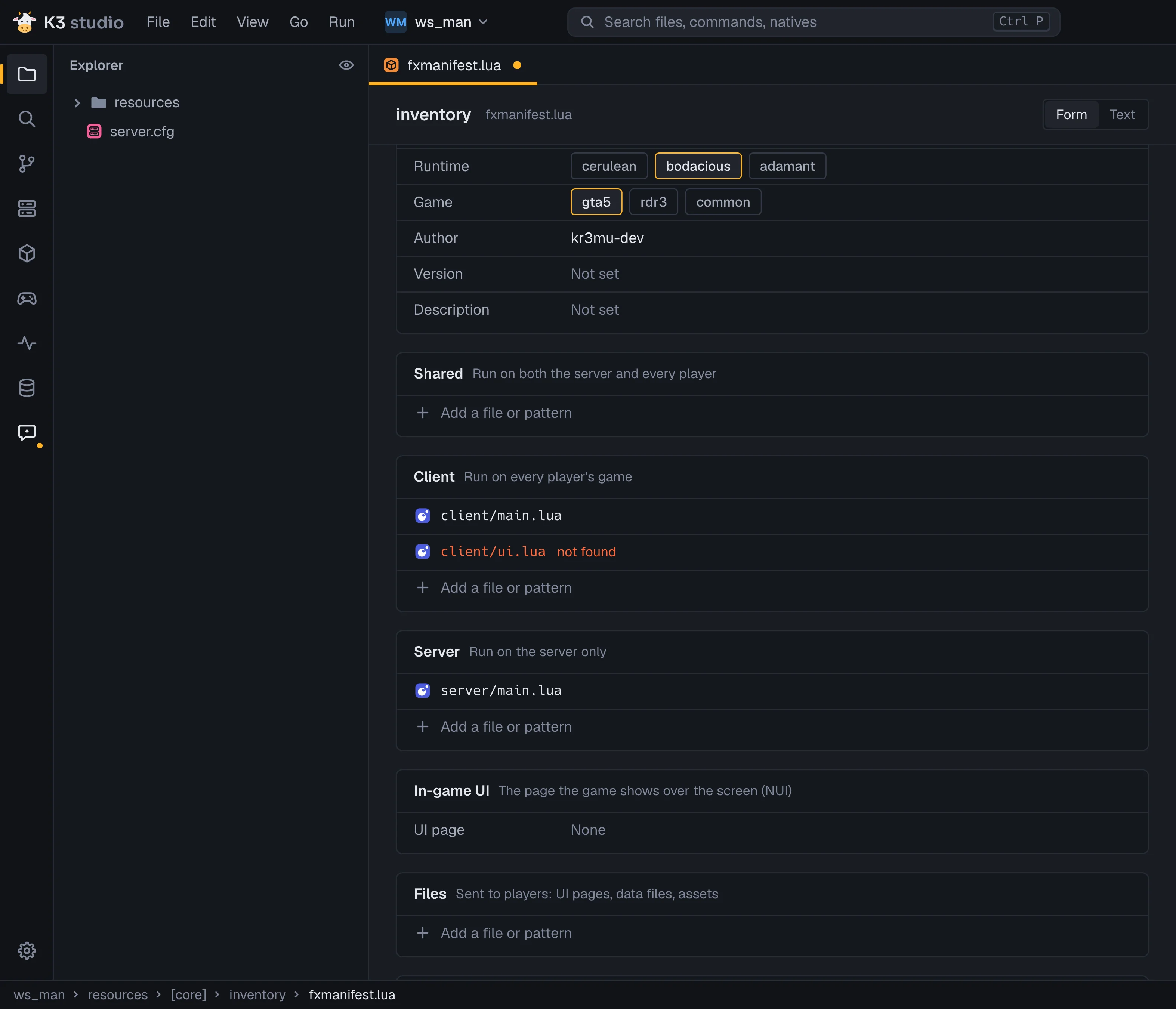Click the Lua icon beside client/ui.lua
Viewport: 1176px width, 1009px height.
[x=422, y=551]
